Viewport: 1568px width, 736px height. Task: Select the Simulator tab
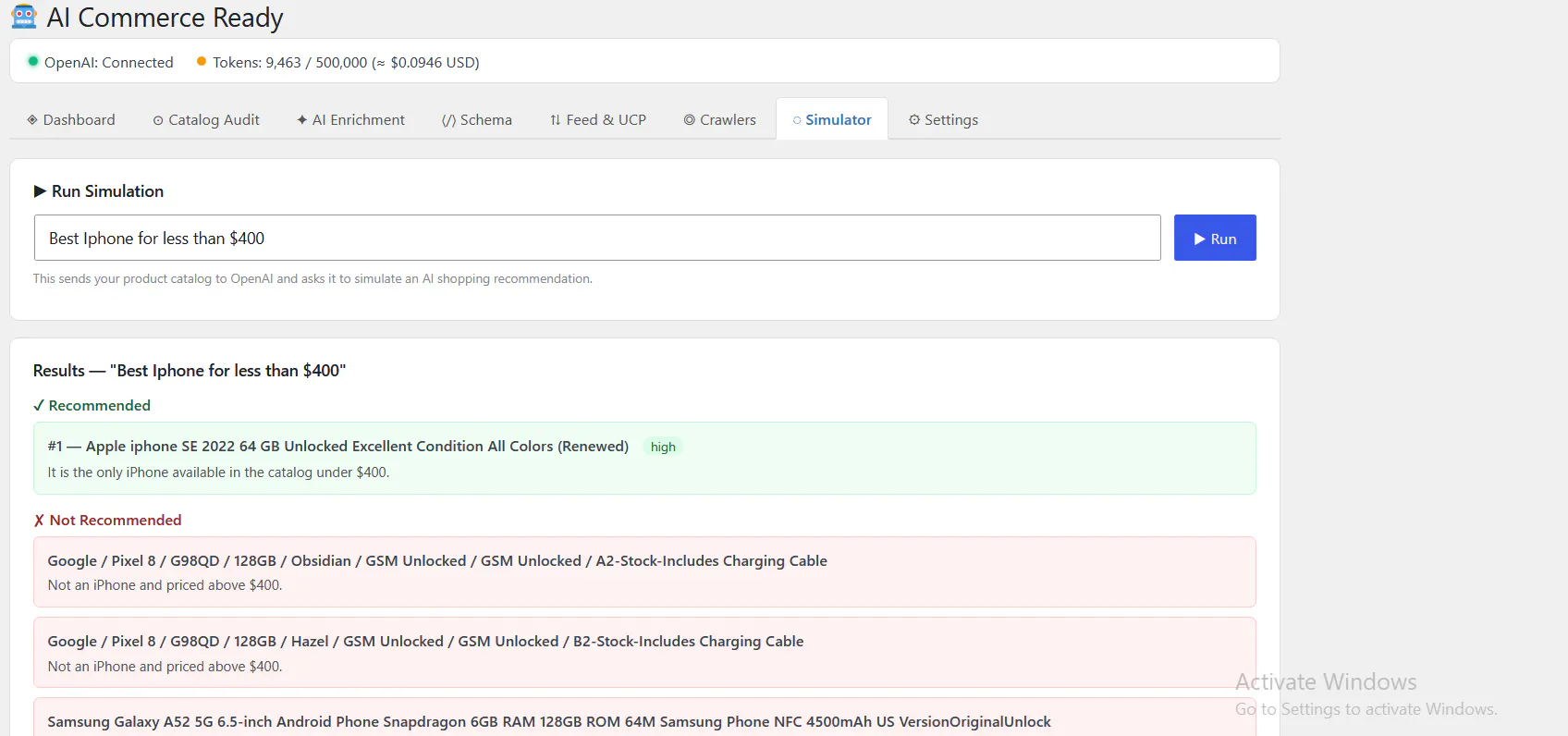(832, 119)
